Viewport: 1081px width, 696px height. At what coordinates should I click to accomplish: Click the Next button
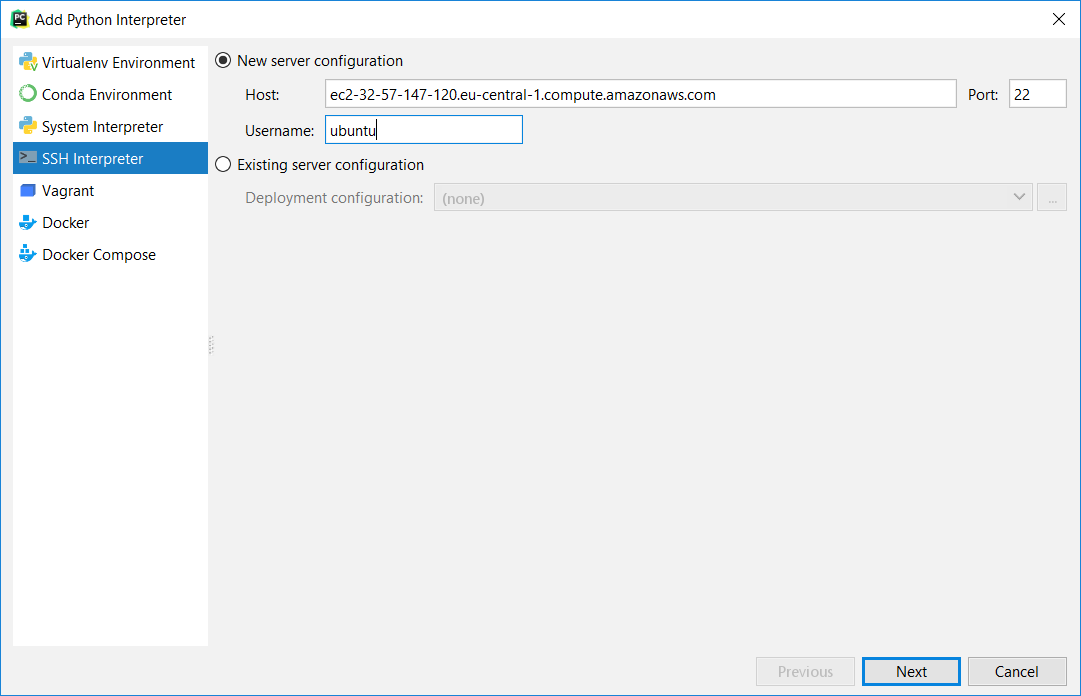(x=911, y=671)
